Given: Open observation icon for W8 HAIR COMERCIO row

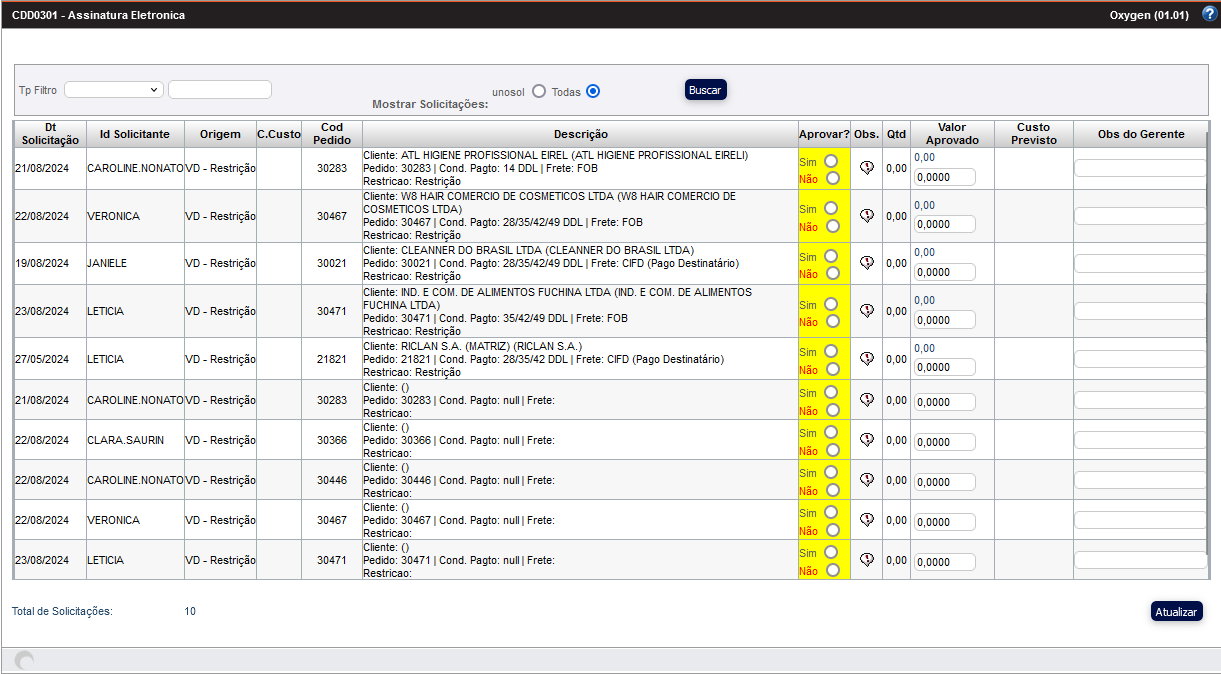Looking at the screenshot, I should point(867,216).
